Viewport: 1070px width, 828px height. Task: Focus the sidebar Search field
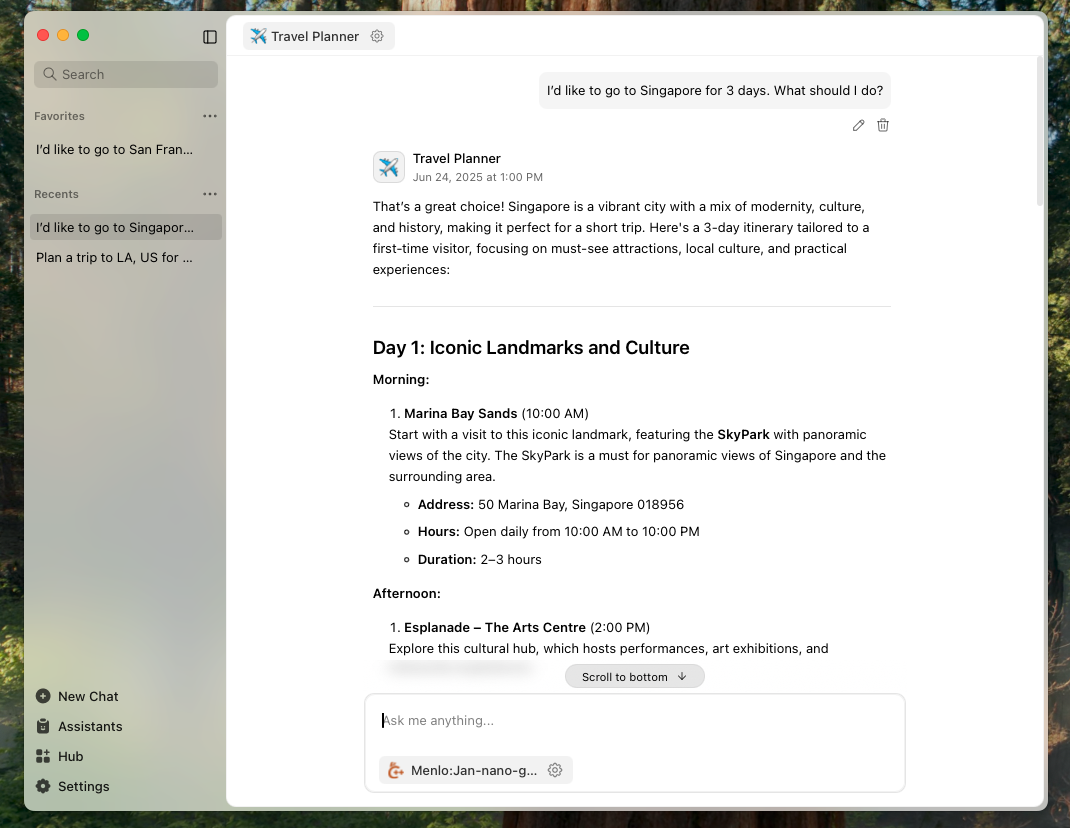coord(126,74)
